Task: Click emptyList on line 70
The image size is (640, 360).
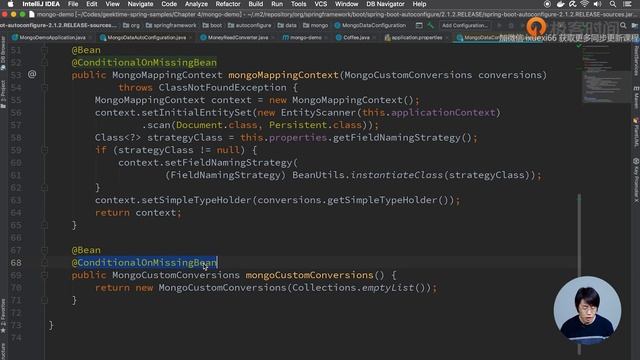Action: point(388,288)
